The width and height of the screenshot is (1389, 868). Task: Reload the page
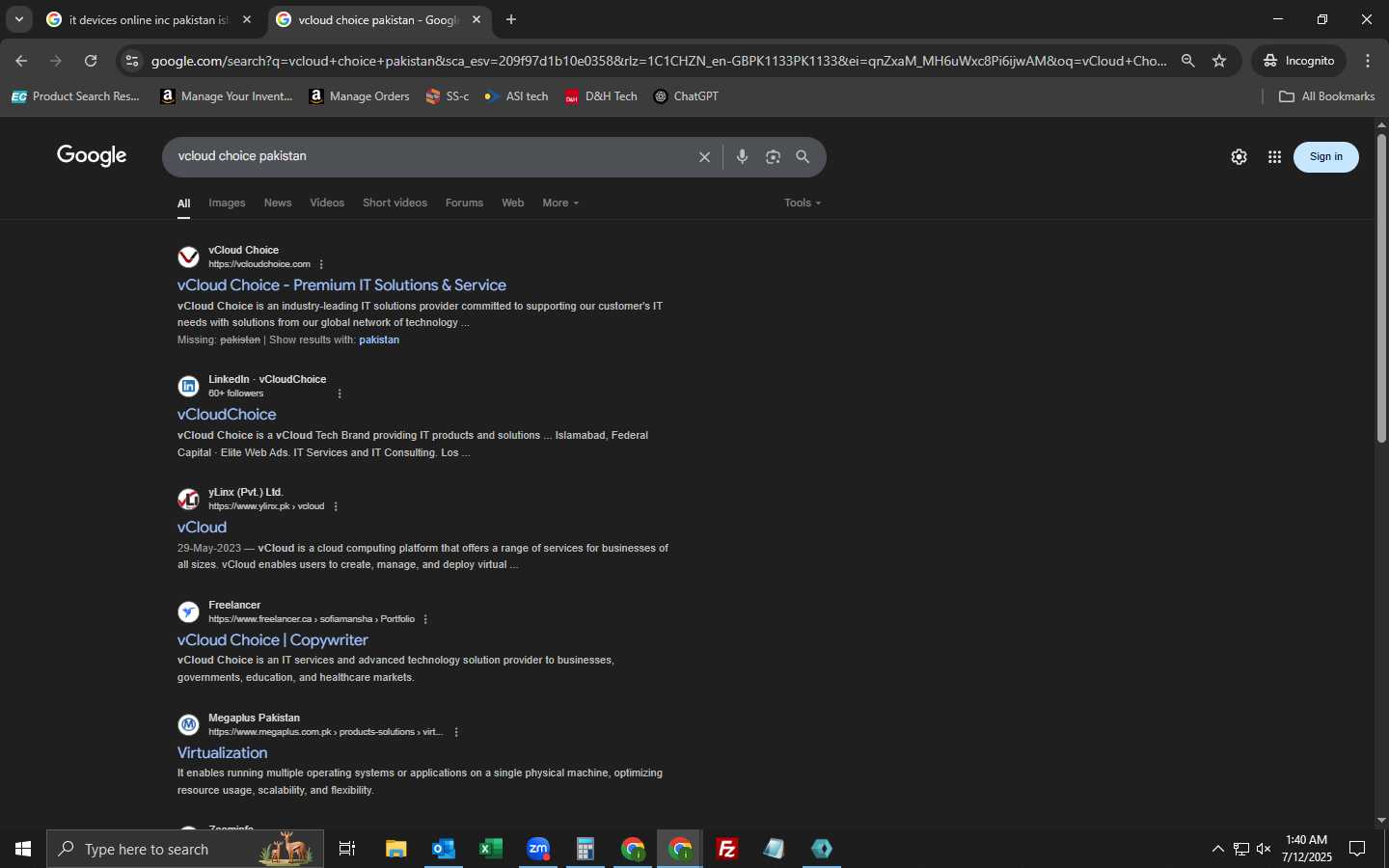tap(91, 61)
